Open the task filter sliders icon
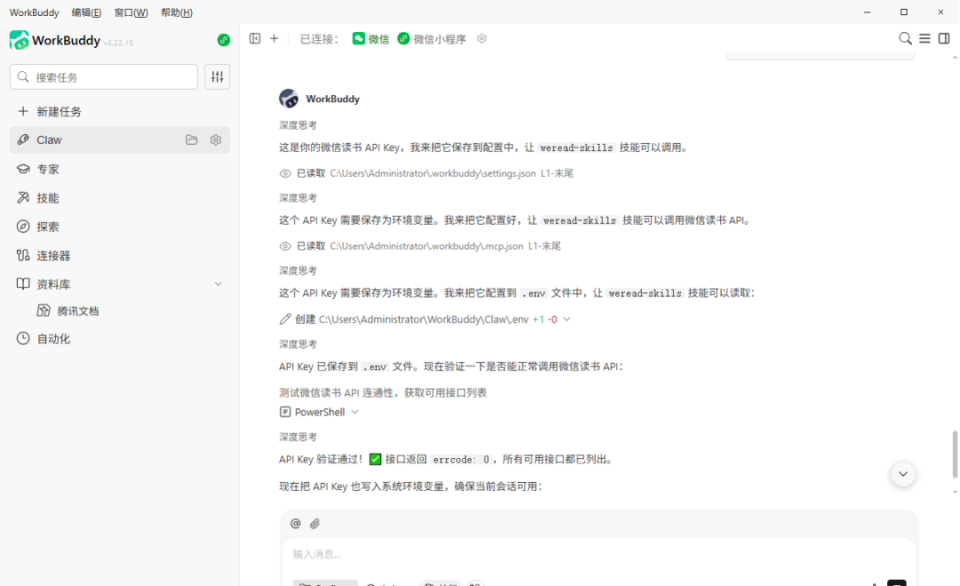 [217, 77]
